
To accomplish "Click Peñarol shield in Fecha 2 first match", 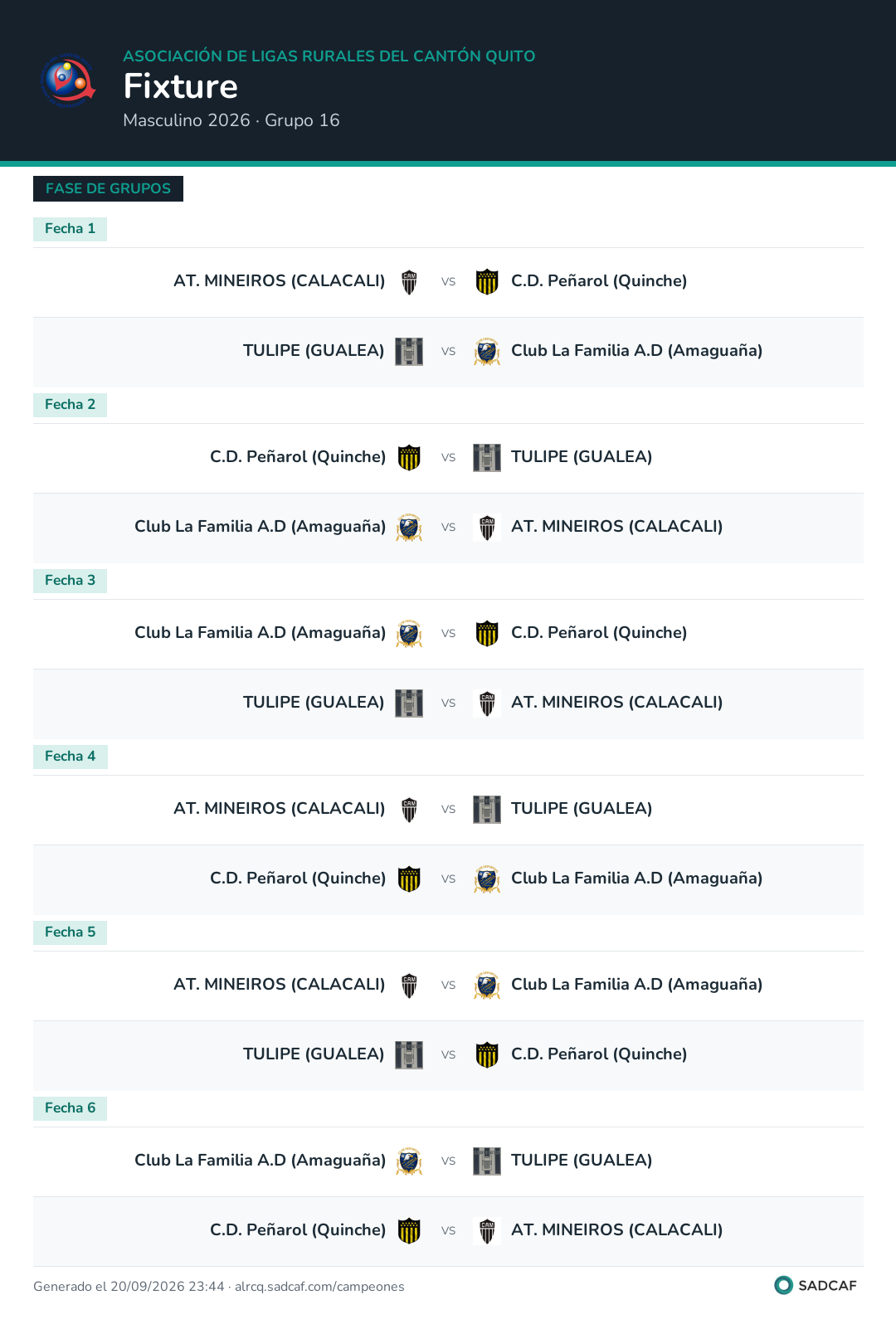I will pyautogui.click(x=409, y=458).
